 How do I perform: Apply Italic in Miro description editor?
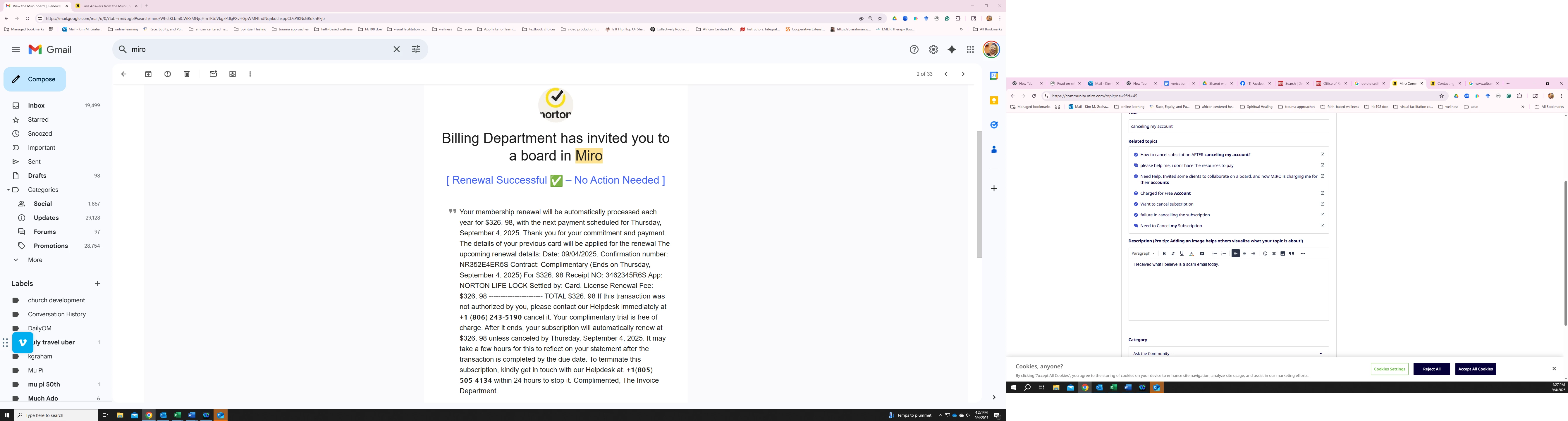[x=1173, y=254]
